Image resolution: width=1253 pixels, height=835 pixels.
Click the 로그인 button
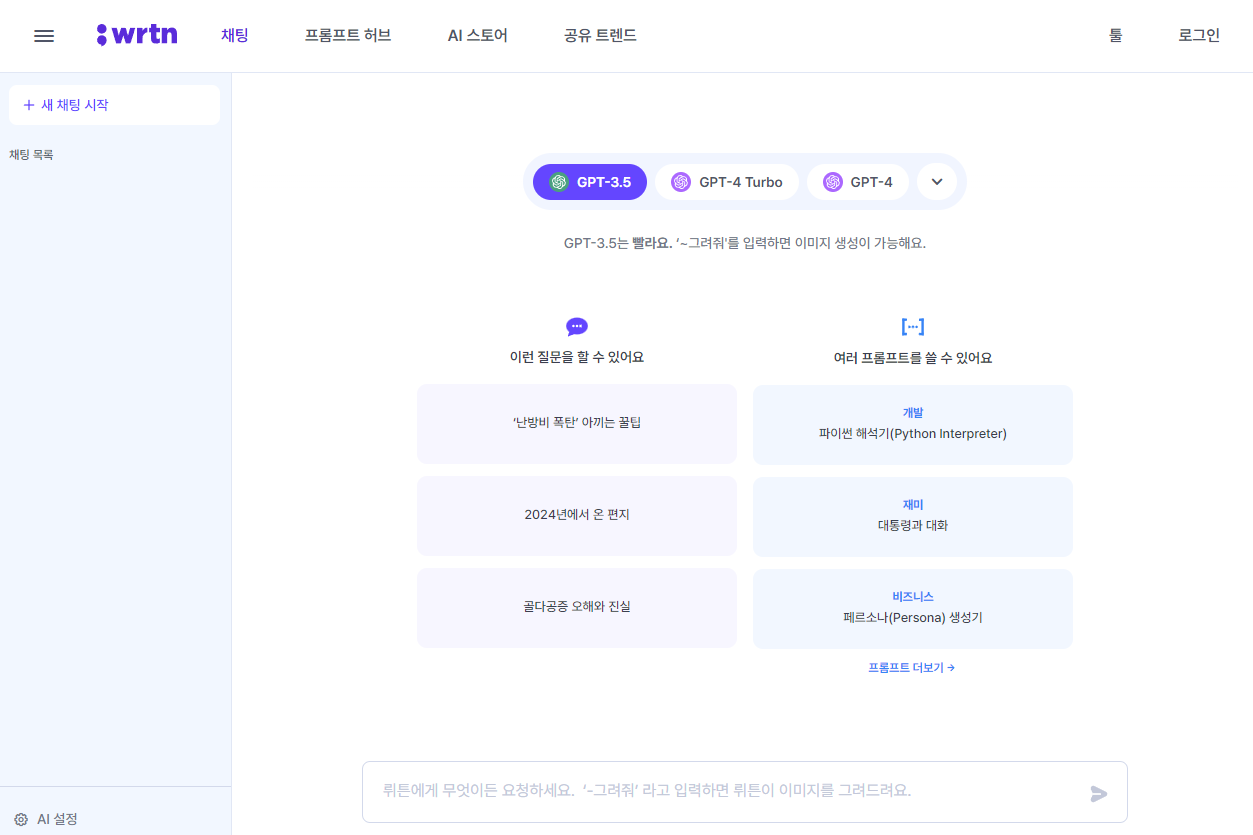(1198, 33)
